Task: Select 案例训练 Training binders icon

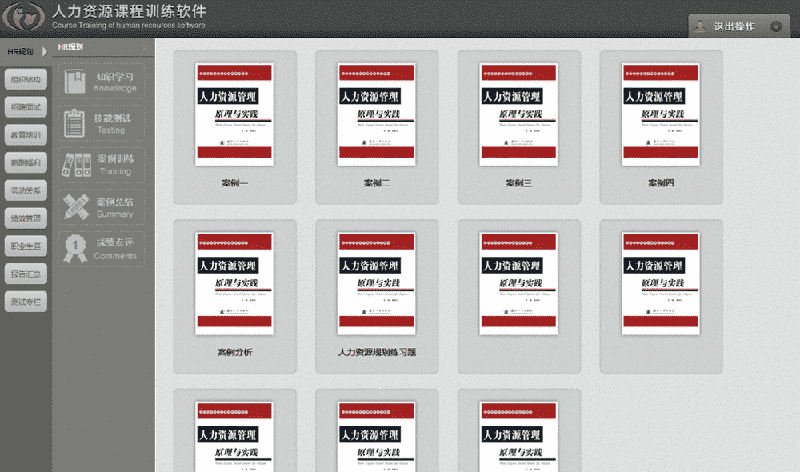Action: tap(75, 165)
